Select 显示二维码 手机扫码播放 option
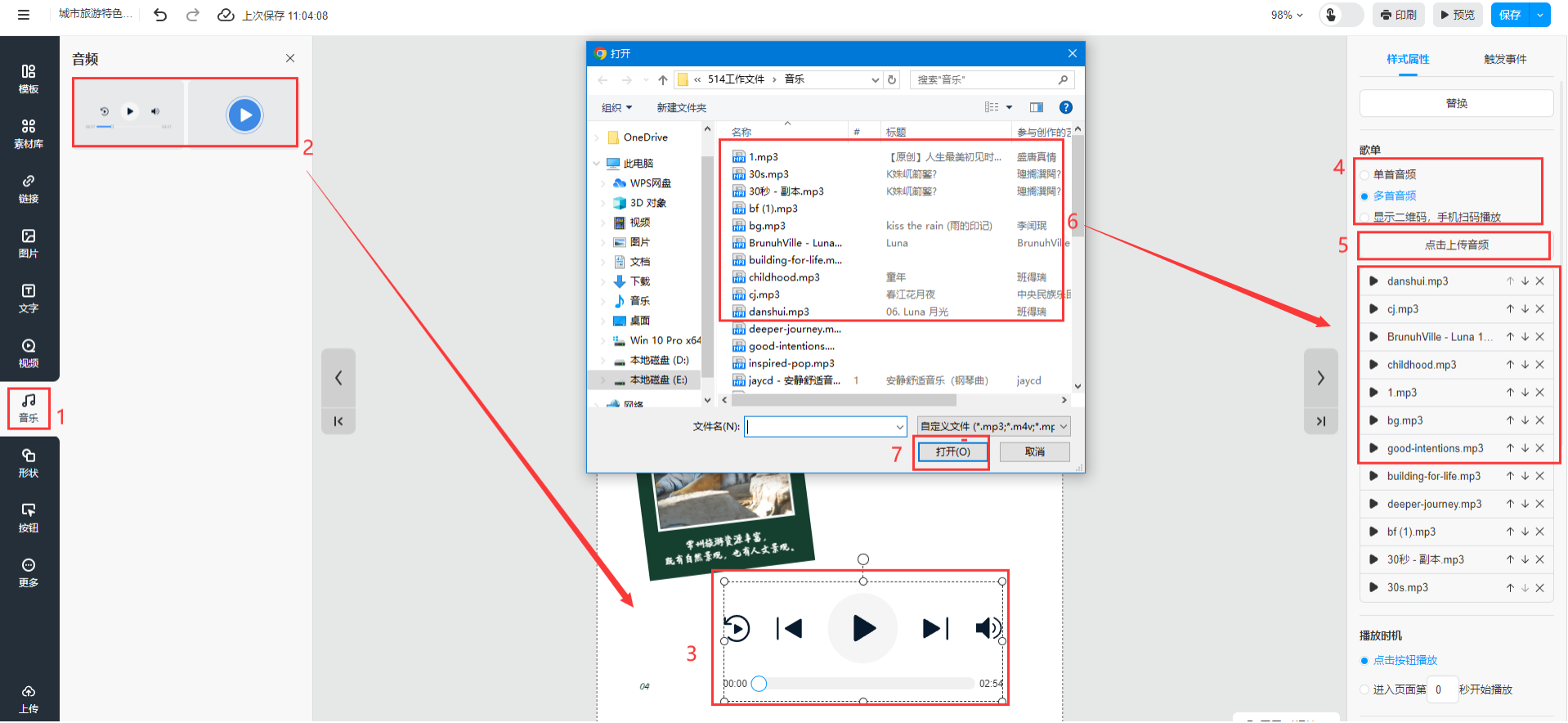The image size is (1568, 723). 1364,218
